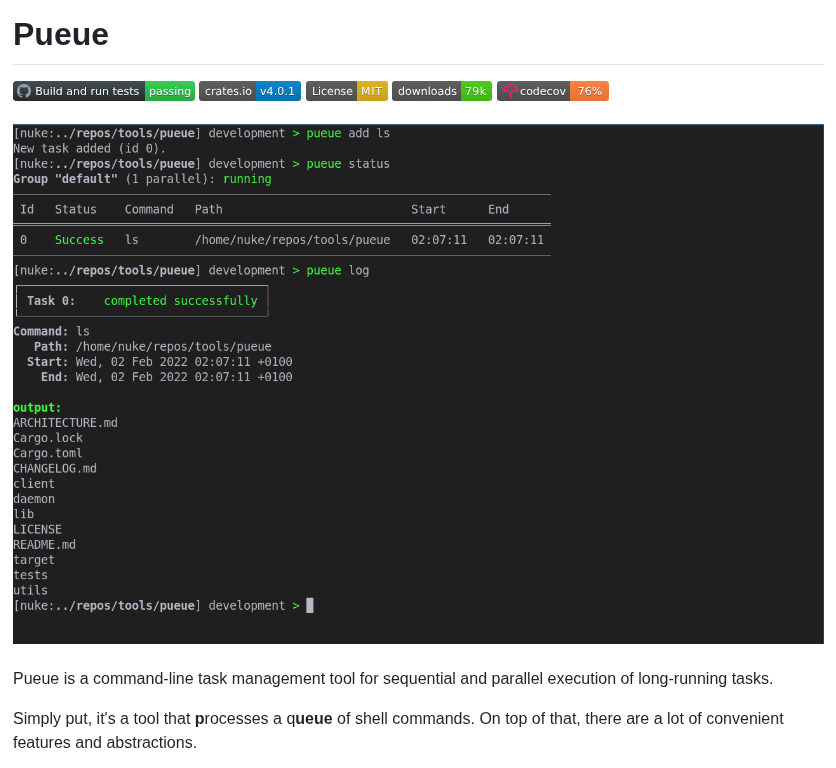Click Cargo.toml in the output list
This screenshot has height=768, width=836.
(48, 453)
